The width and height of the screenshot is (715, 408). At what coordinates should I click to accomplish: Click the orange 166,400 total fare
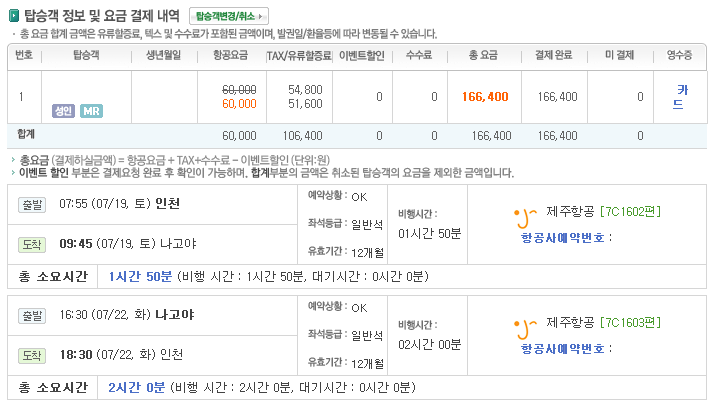tap(485, 97)
